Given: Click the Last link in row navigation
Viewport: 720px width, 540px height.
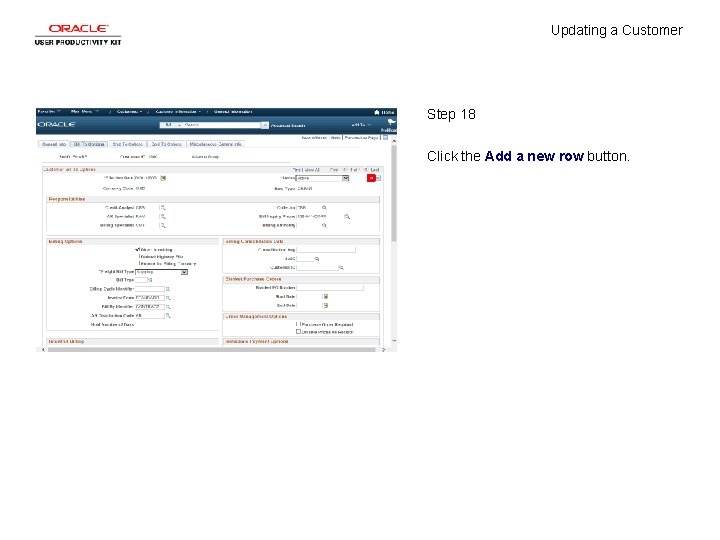Looking at the screenshot, I should coord(375,170).
